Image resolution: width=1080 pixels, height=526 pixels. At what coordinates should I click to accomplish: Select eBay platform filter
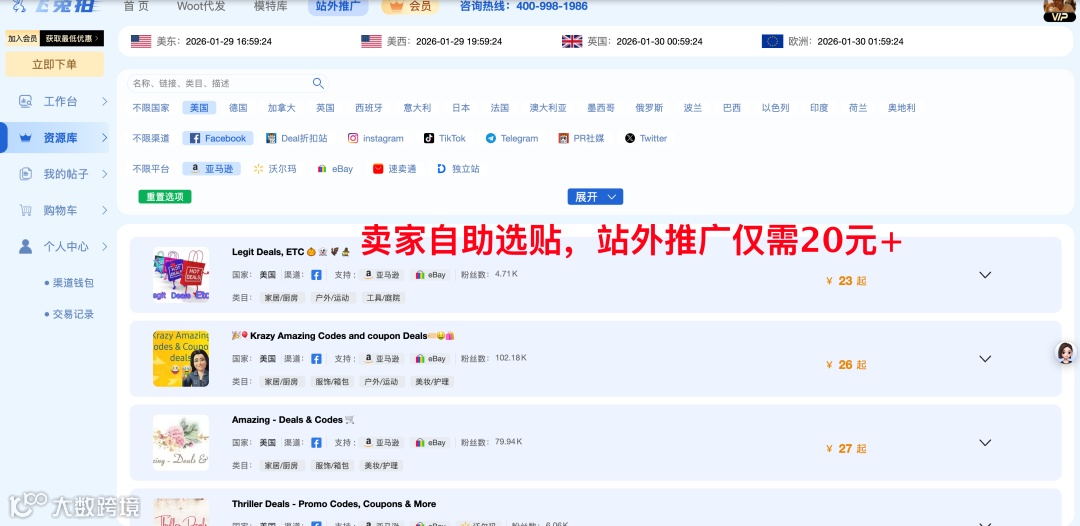335,169
